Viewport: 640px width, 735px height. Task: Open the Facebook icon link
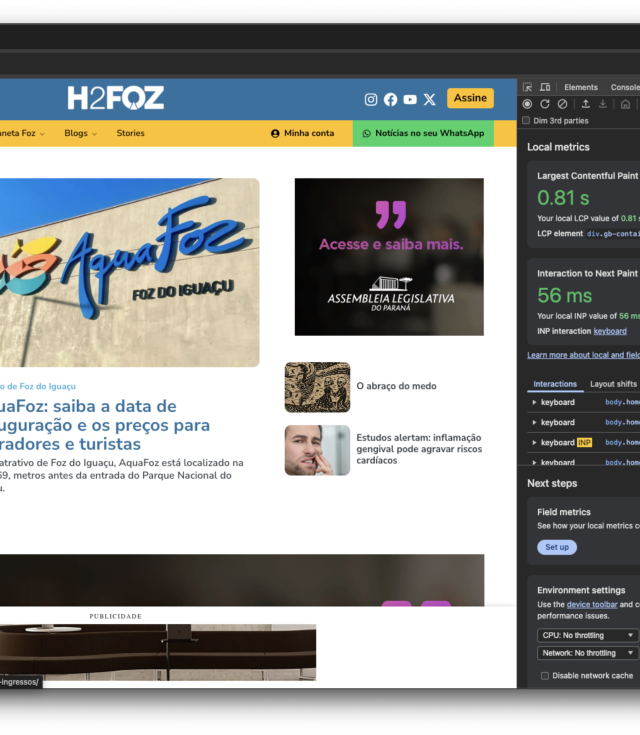pos(390,99)
